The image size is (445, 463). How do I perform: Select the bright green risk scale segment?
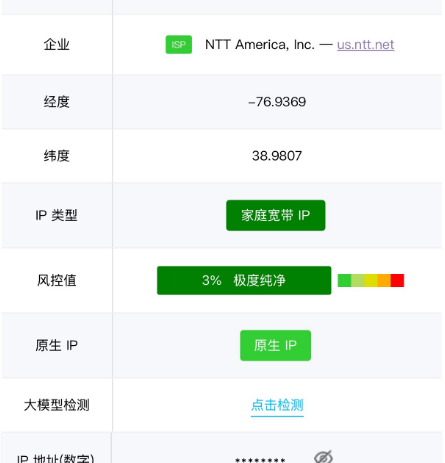[344, 280]
